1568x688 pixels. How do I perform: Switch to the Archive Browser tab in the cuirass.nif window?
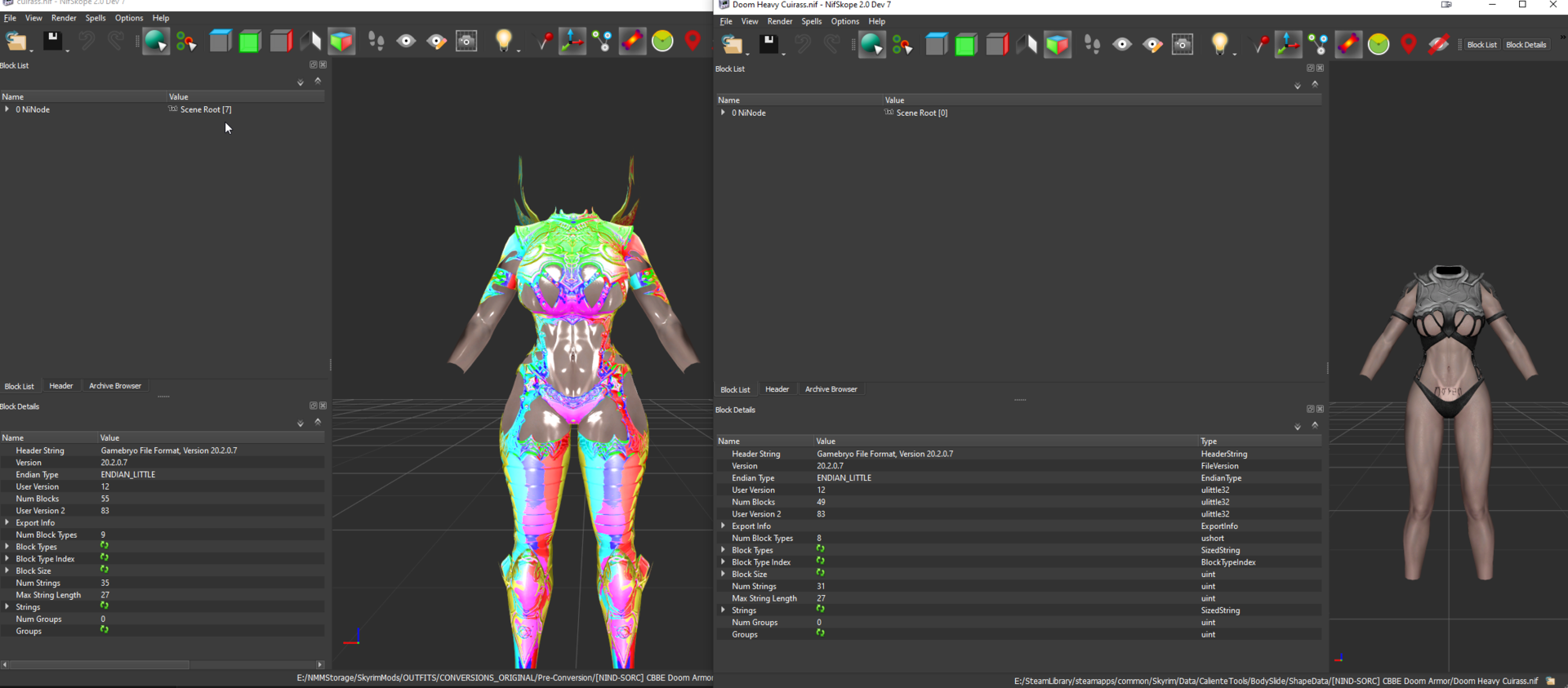click(115, 386)
